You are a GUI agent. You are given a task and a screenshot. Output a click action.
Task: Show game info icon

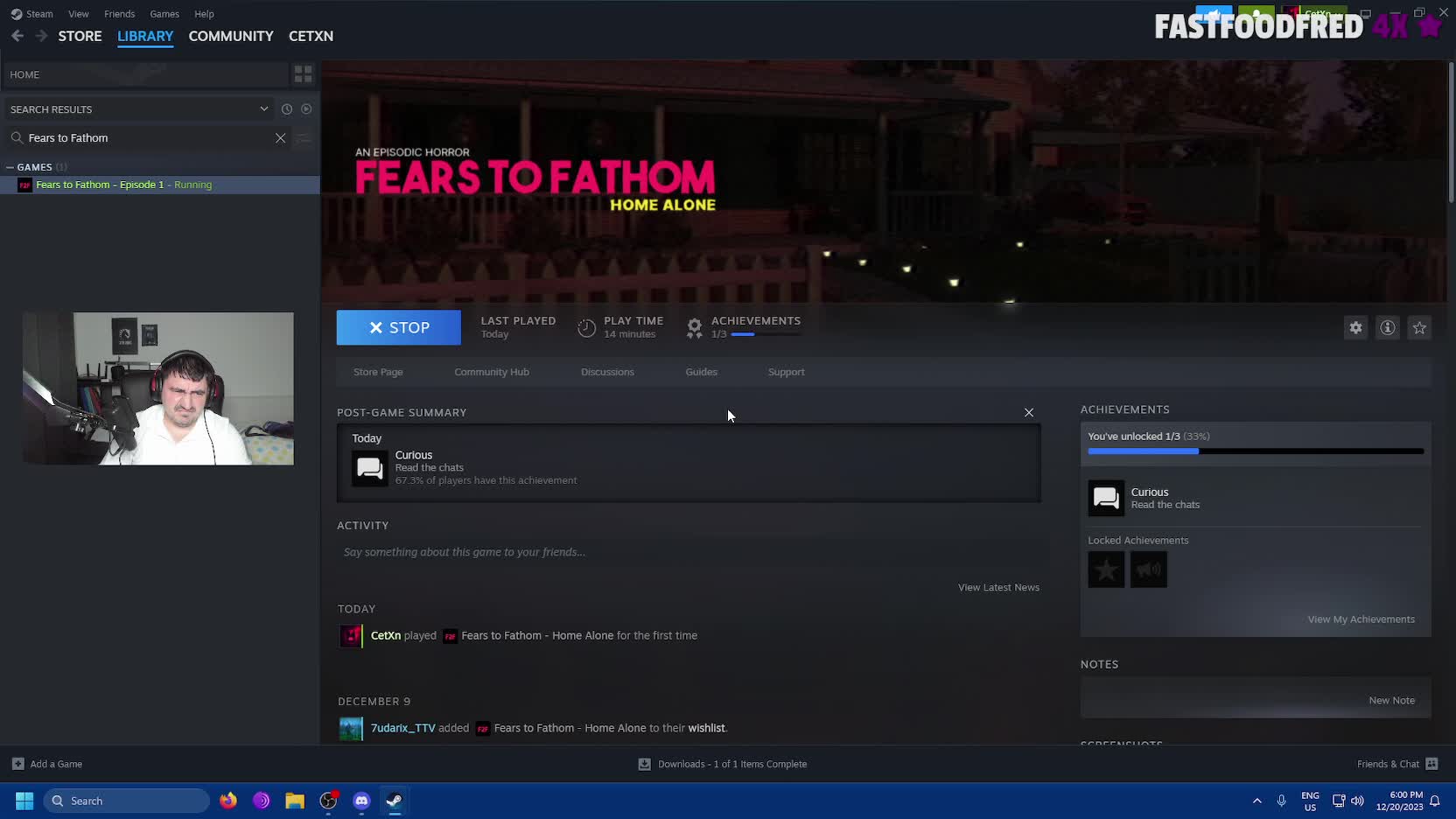click(1388, 327)
